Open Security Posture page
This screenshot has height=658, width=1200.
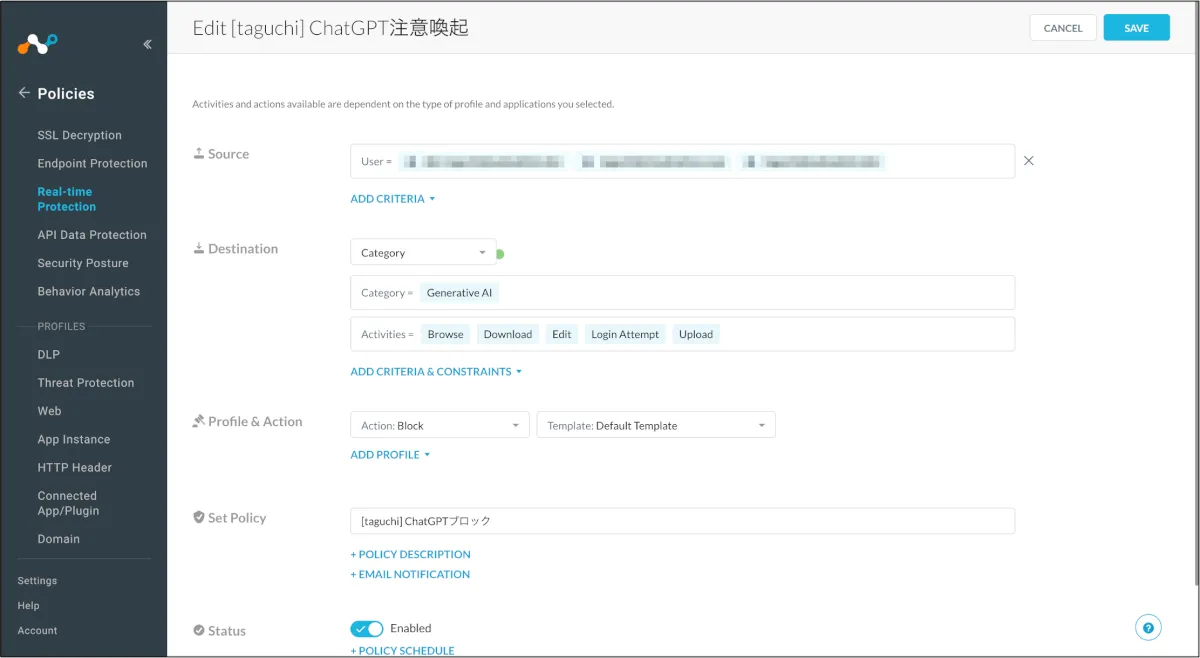click(83, 263)
